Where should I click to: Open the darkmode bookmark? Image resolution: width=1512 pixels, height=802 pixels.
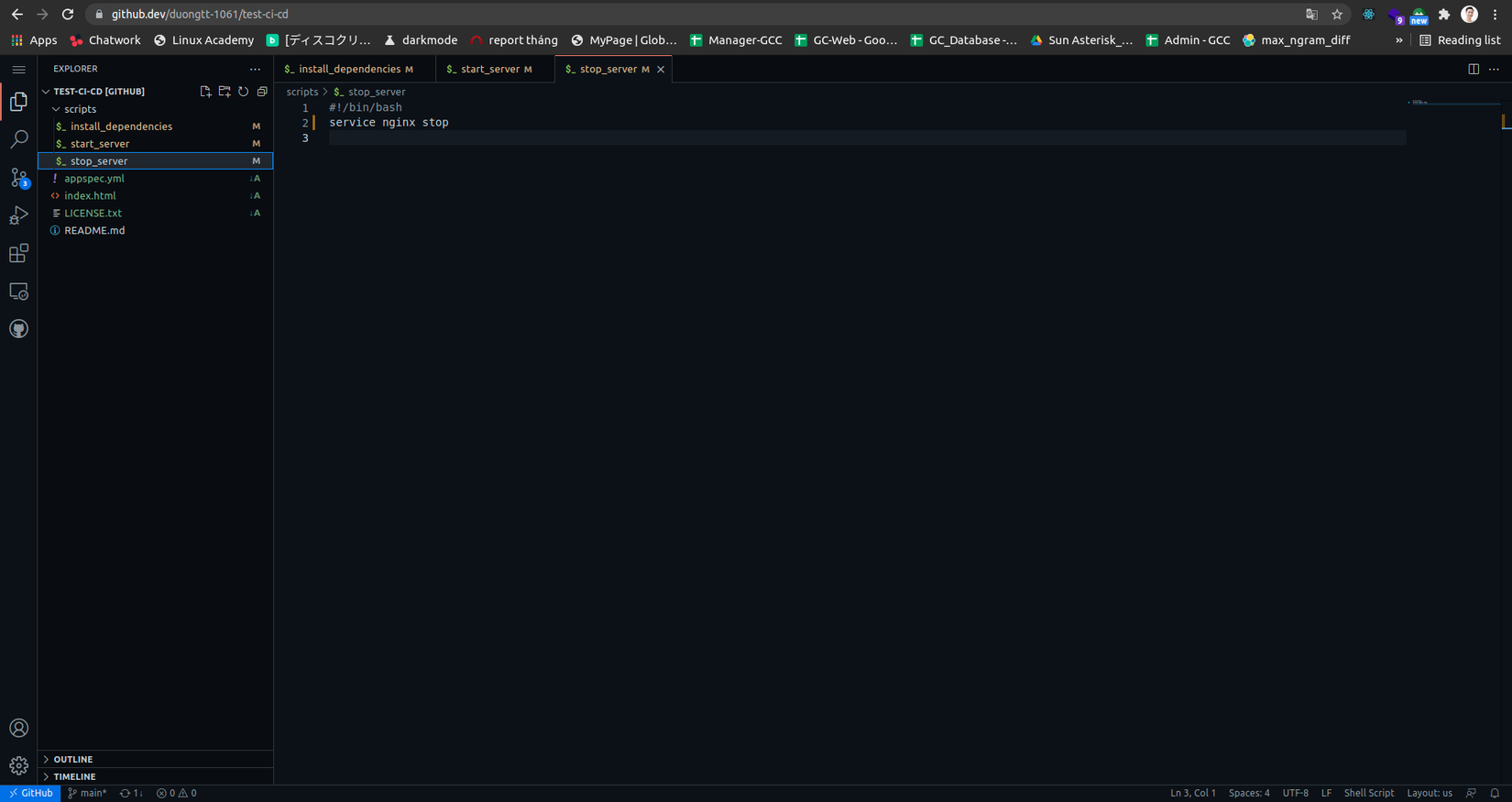tap(421, 40)
